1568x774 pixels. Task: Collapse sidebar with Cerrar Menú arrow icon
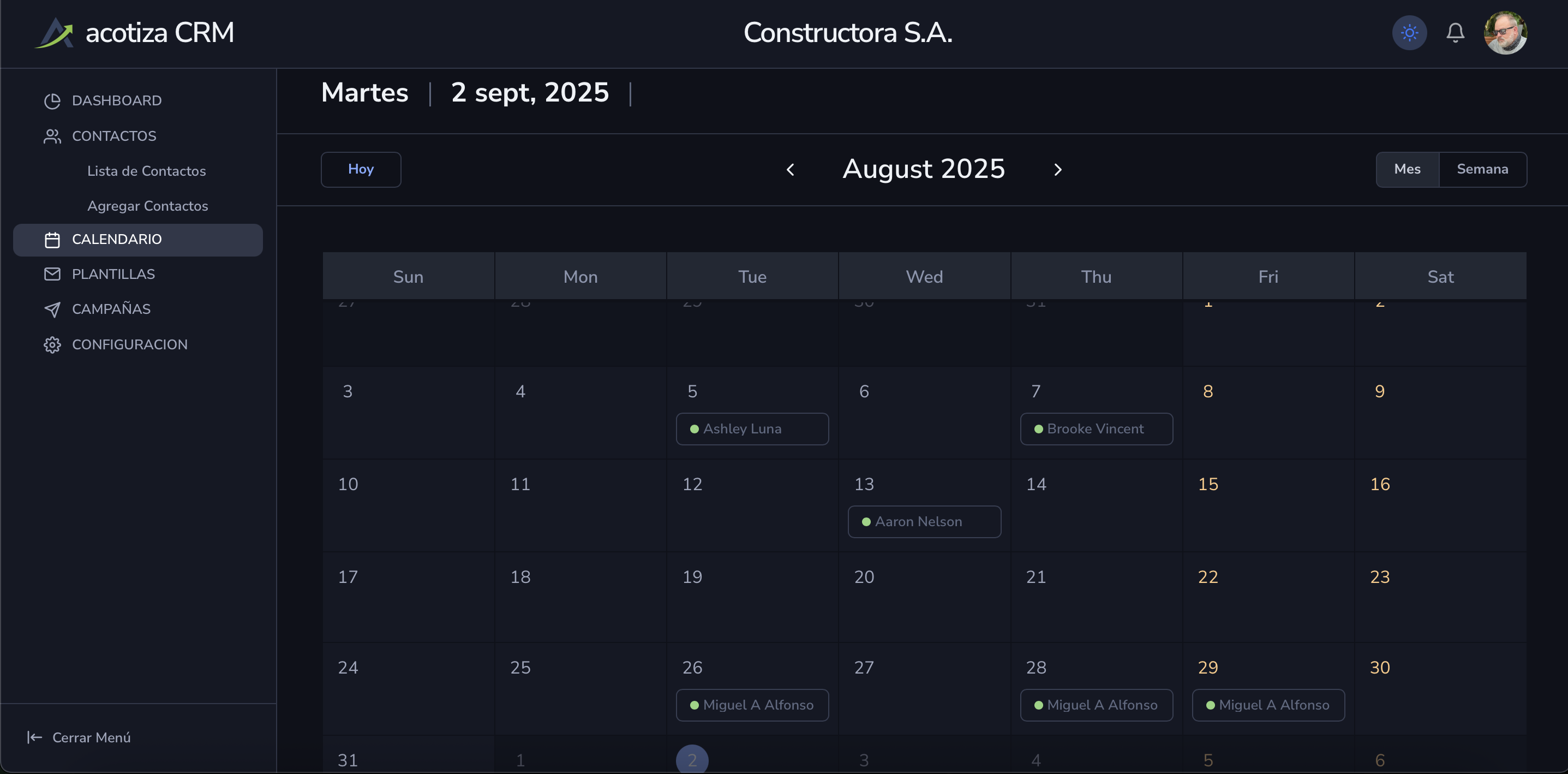click(x=35, y=737)
